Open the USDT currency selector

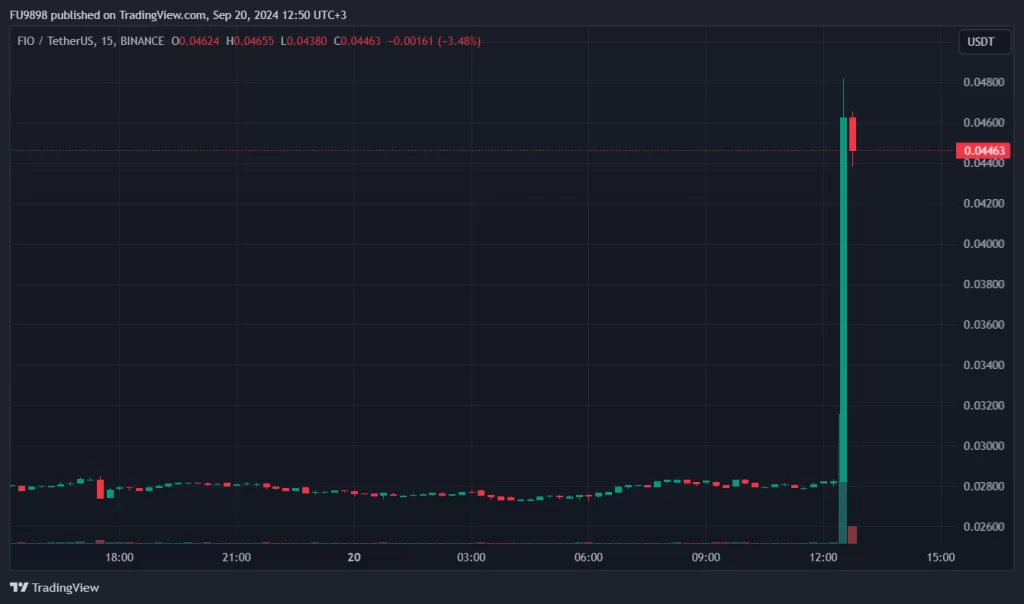(977, 42)
